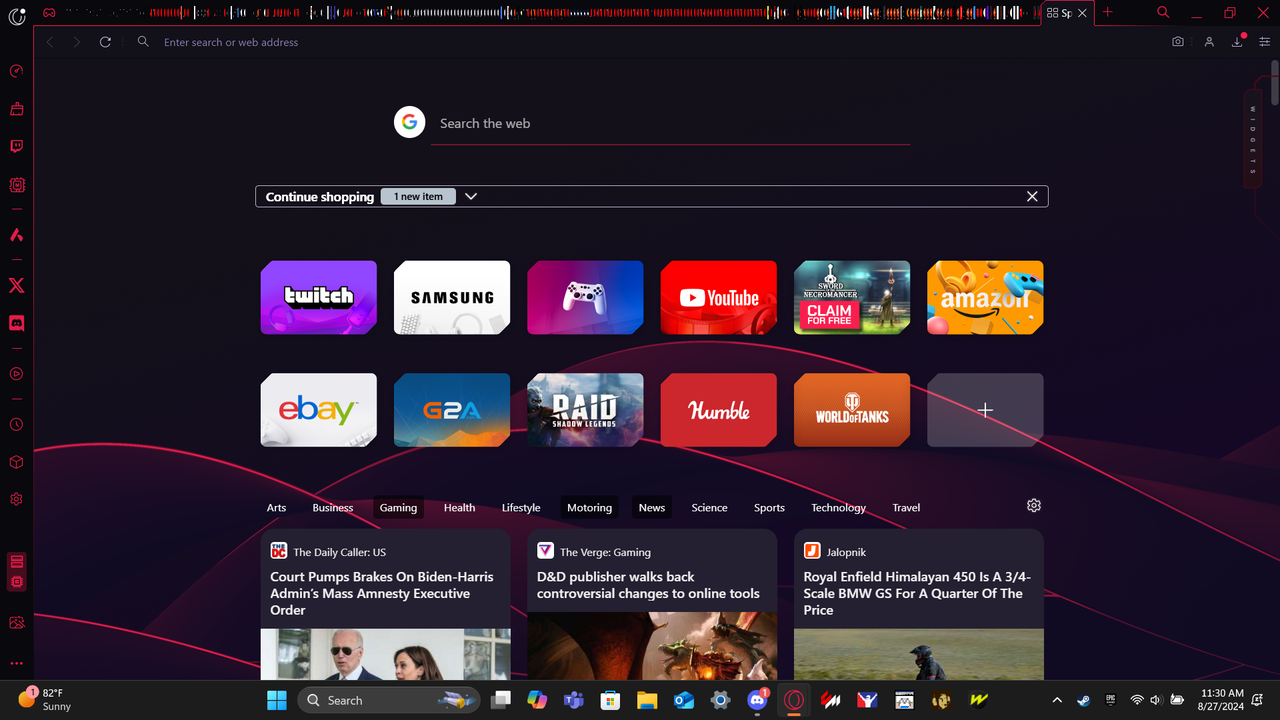Open Downloads from the toolbar
The image size is (1280, 720).
point(1237,41)
